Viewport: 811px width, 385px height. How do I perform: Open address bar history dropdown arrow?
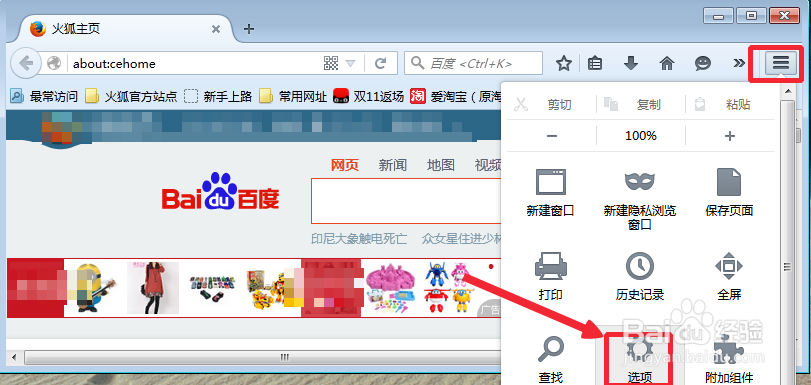coord(350,64)
